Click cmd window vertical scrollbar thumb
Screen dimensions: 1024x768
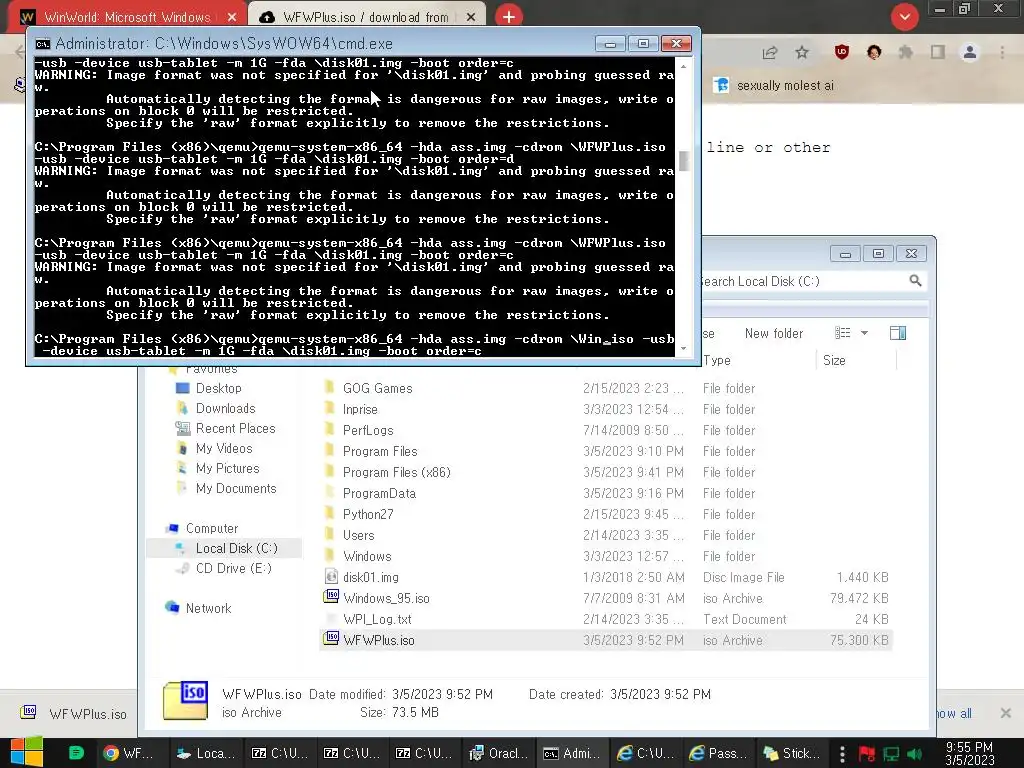point(684,161)
